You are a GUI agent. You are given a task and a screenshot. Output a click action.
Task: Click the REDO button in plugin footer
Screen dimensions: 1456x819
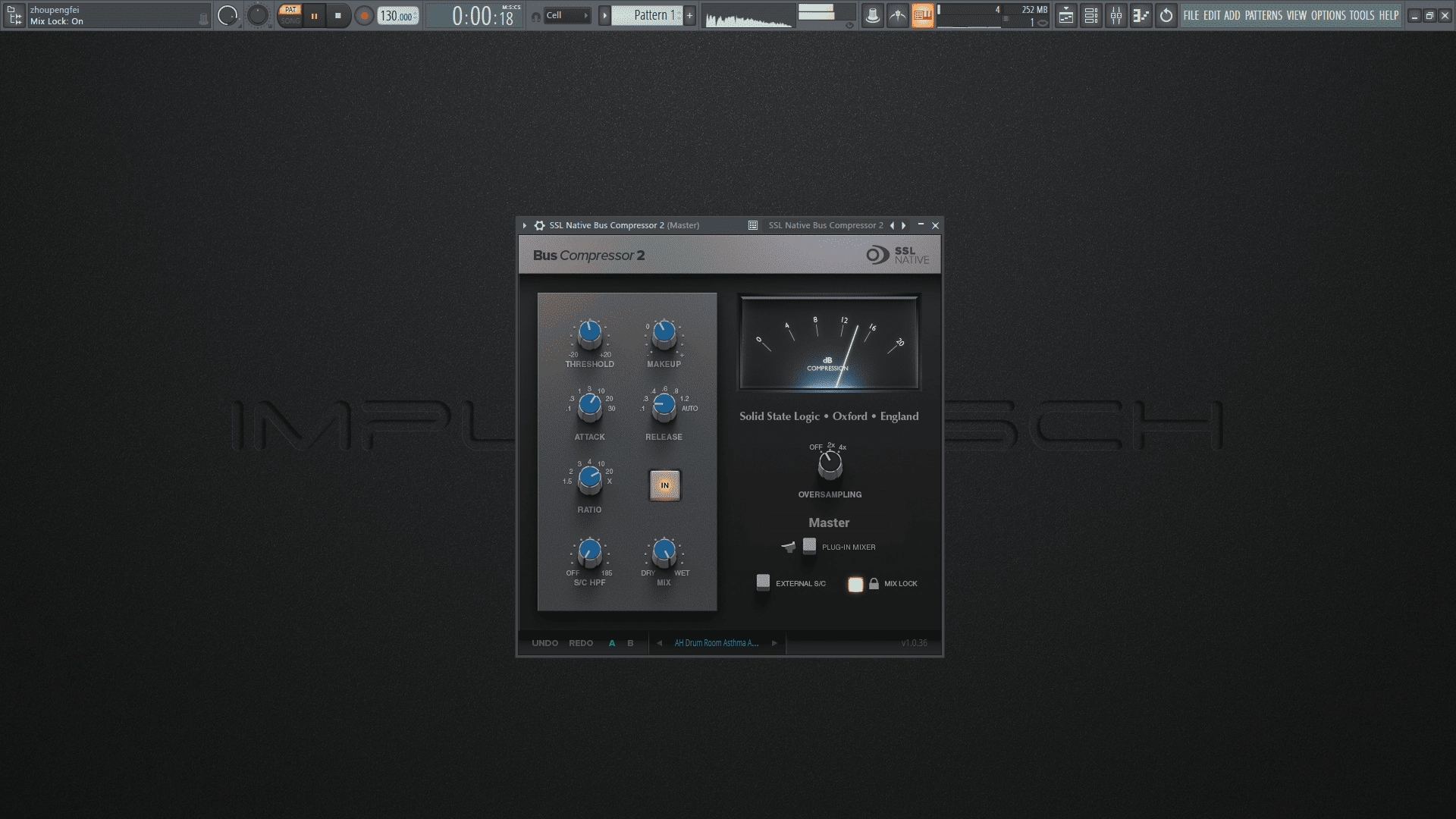tap(581, 643)
